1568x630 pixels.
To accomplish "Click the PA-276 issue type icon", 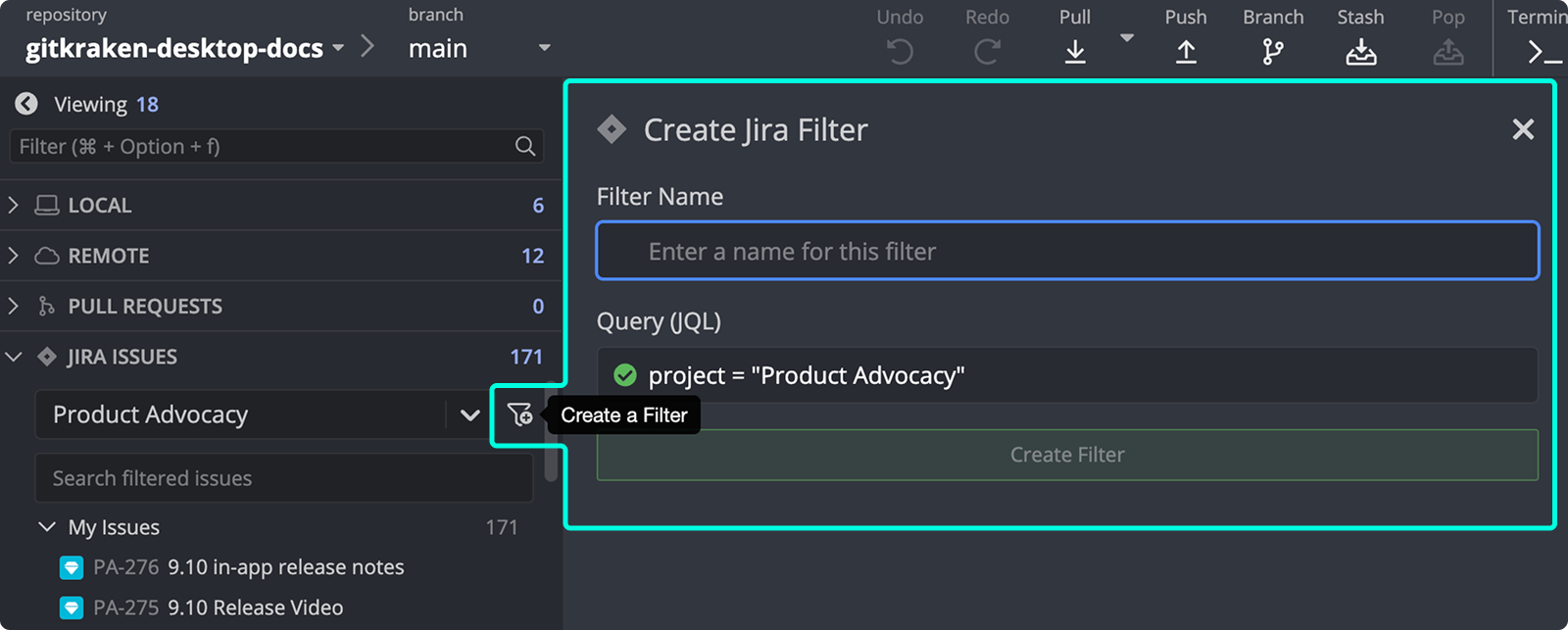I will [72, 567].
